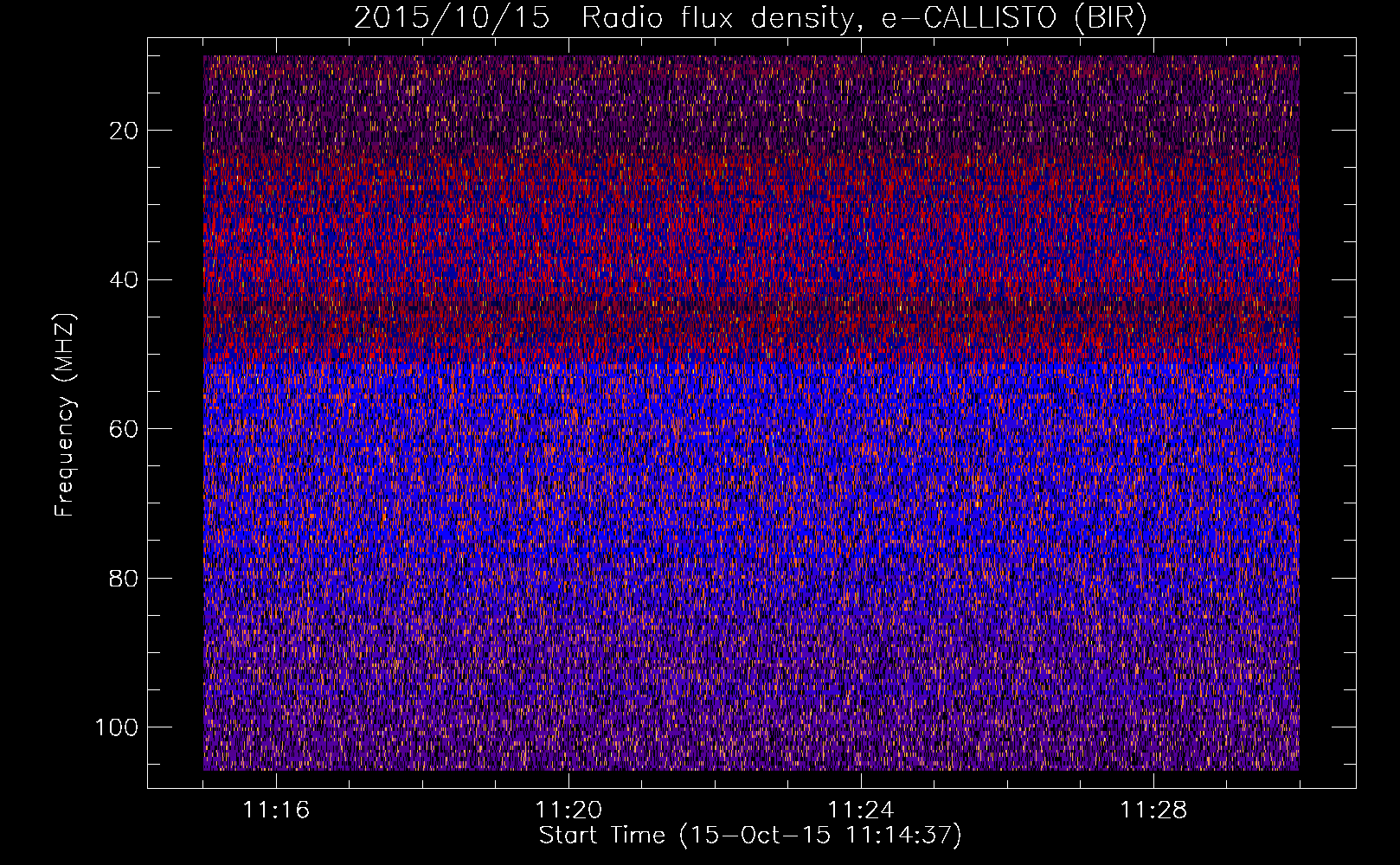The height and width of the screenshot is (865, 1400).
Task: Click the 100 frequency tick label
Action: pyautogui.click(x=117, y=727)
